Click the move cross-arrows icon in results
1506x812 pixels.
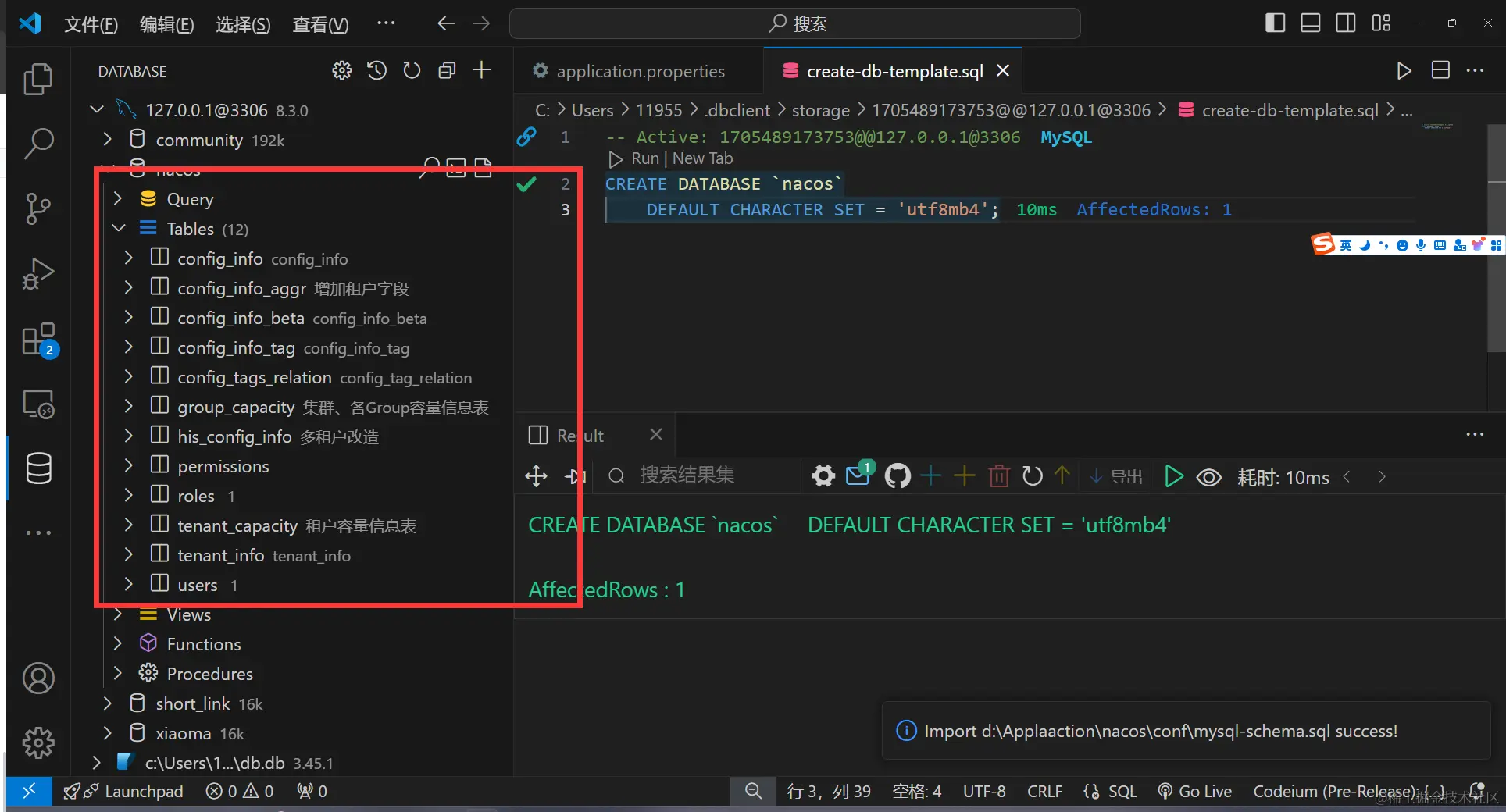(536, 476)
